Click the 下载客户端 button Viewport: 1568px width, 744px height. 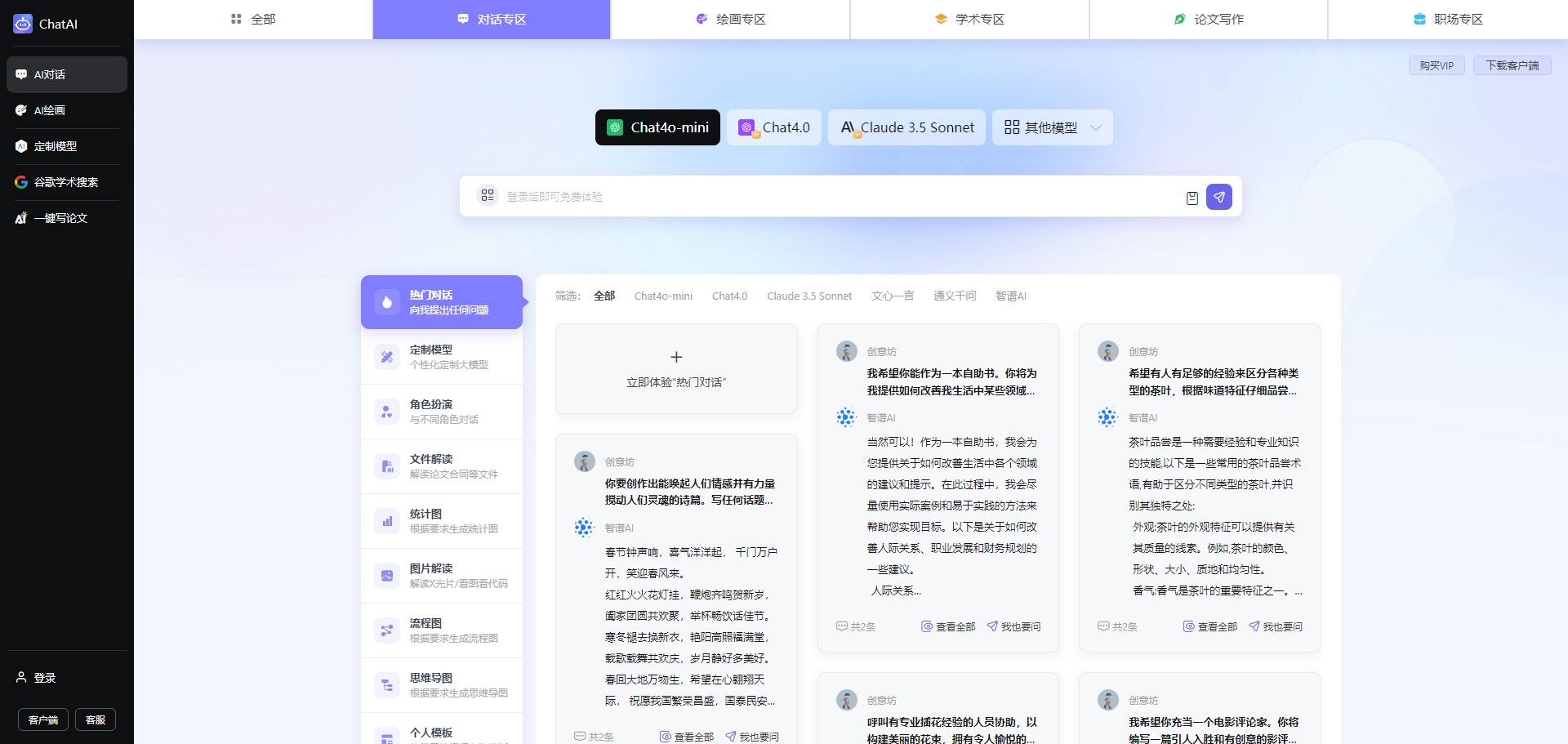(1512, 65)
